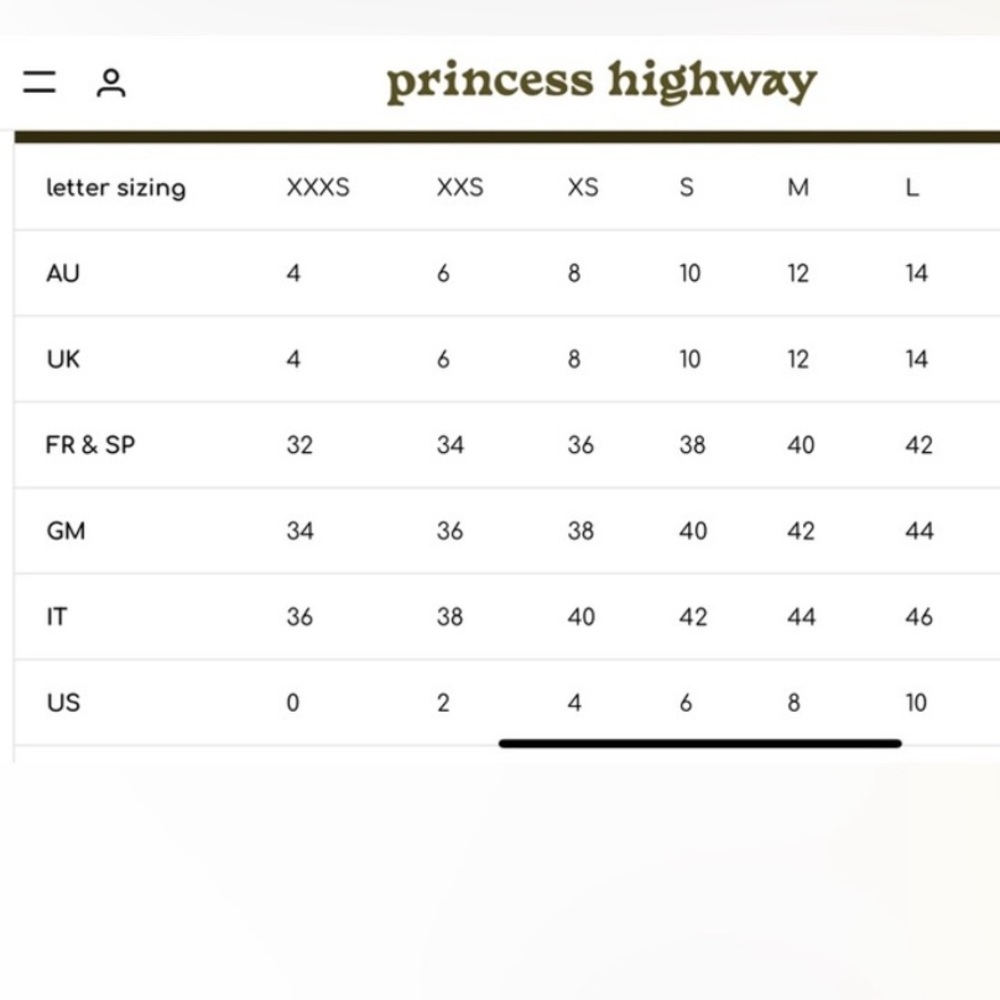
Task: Select GM value 42 under M
Action: coord(801,531)
